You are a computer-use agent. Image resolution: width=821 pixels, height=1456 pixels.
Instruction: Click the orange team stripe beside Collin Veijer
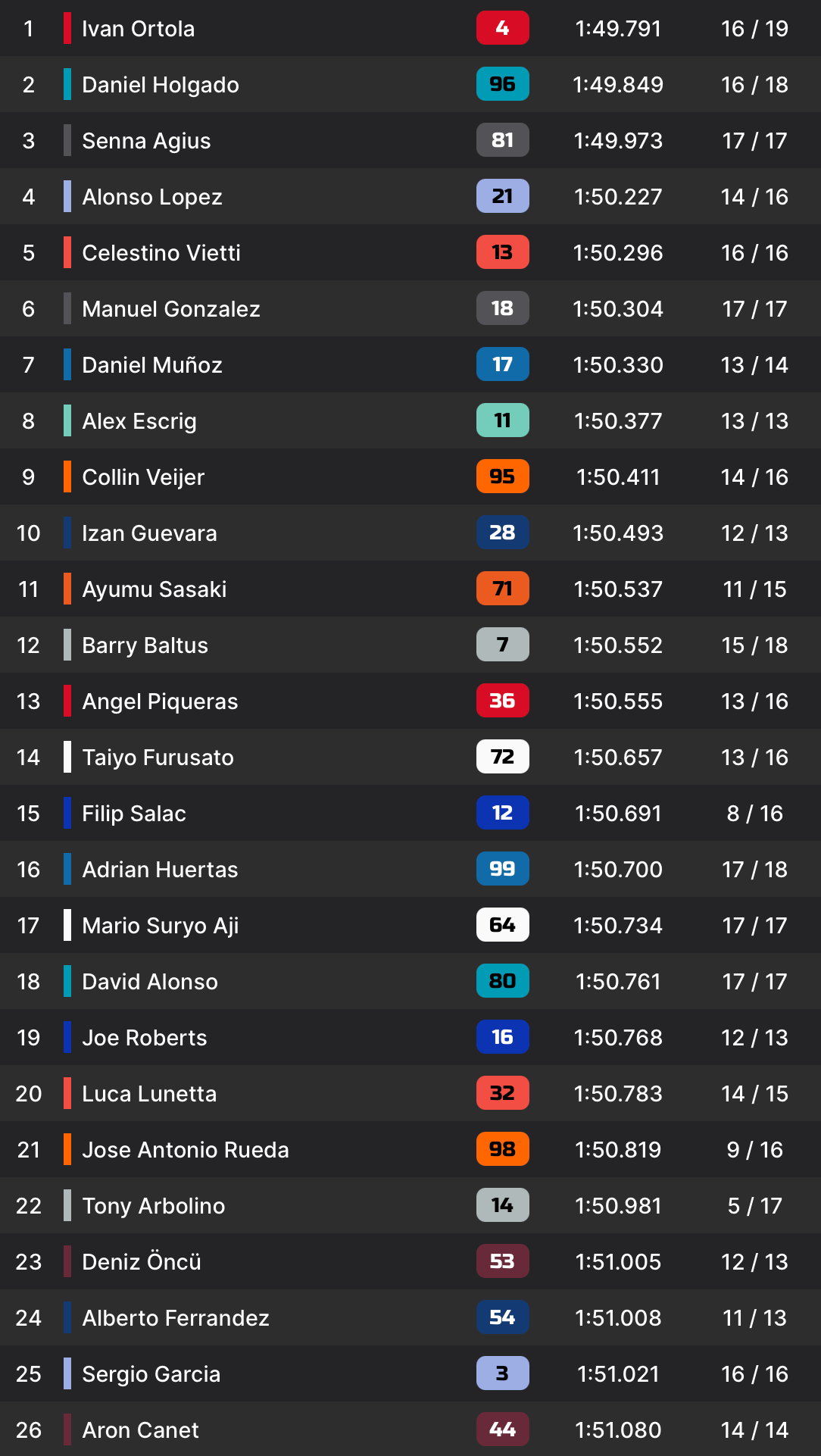(67, 476)
